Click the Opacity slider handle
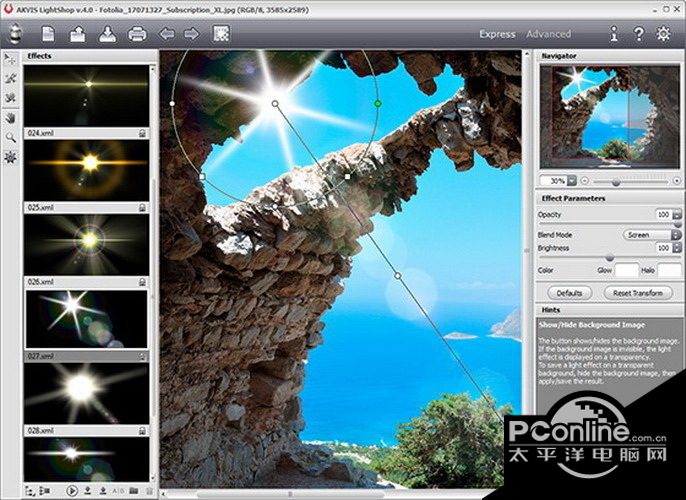 (677, 224)
